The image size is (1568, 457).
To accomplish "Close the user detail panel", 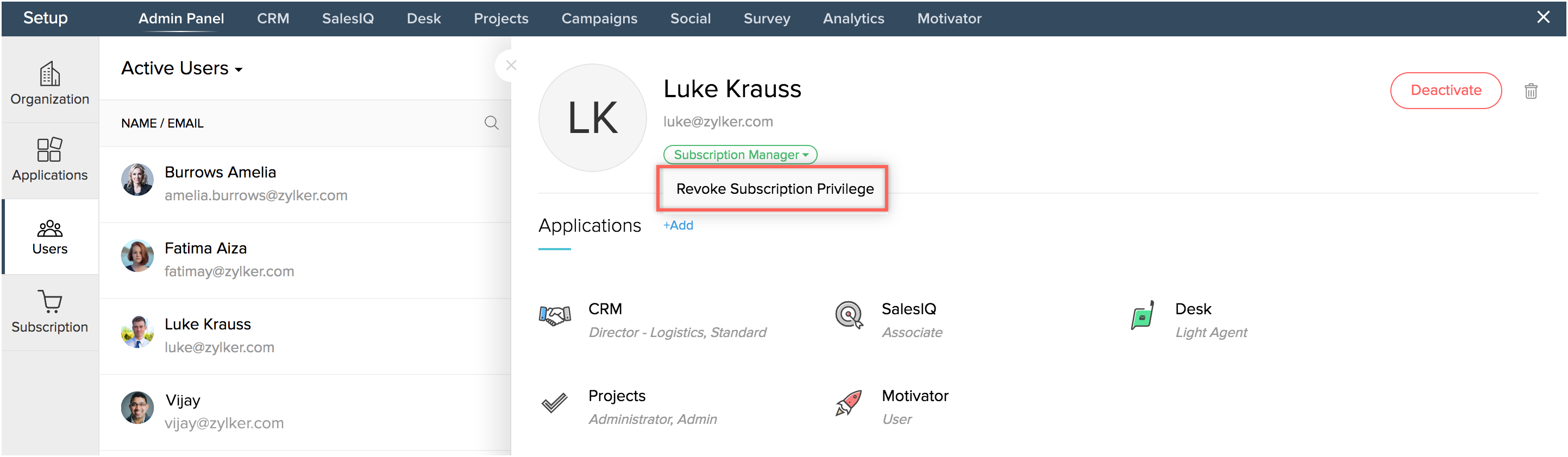I will tap(511, 66).
